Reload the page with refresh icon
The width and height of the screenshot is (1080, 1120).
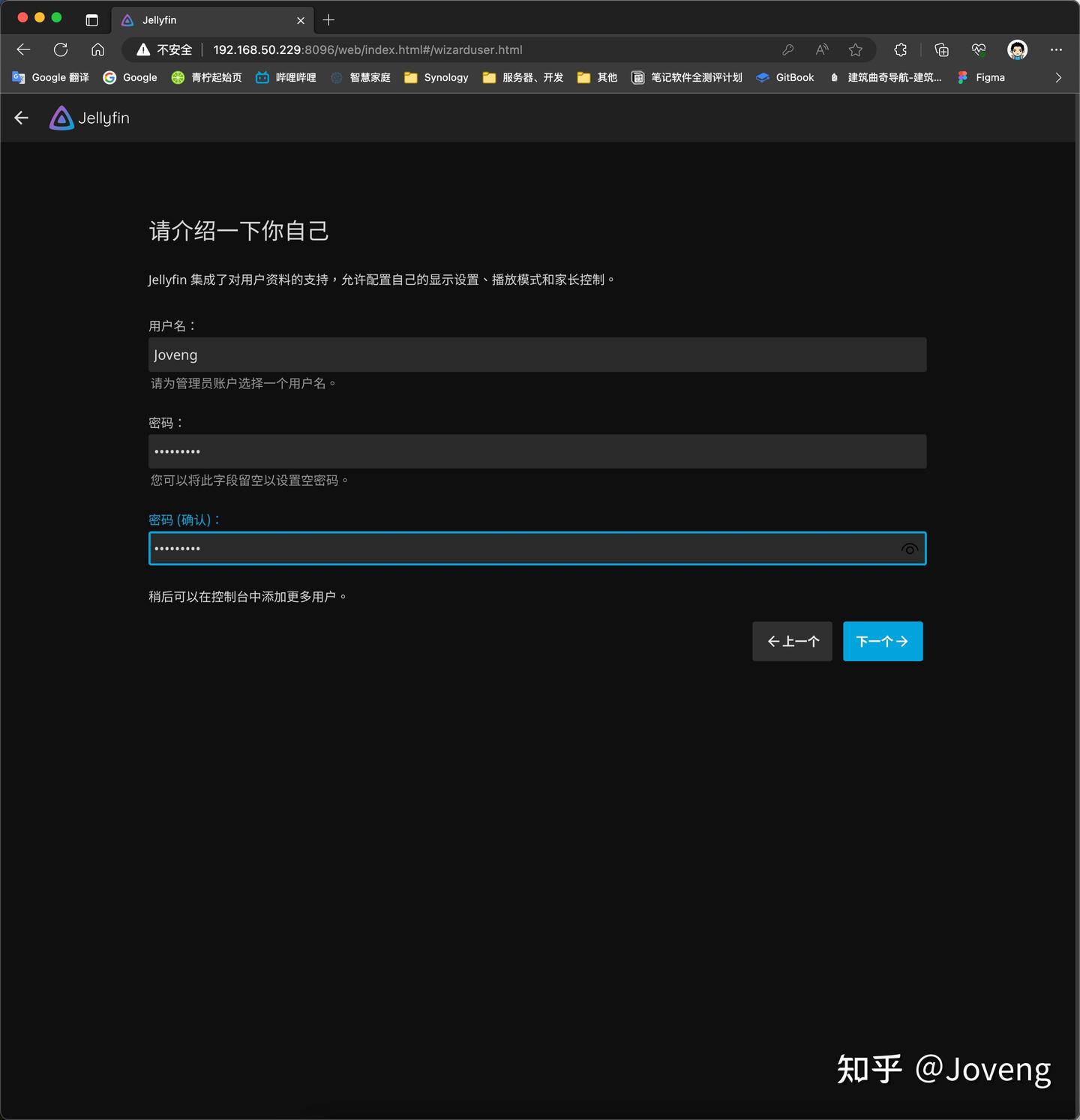tap(61, 49)
